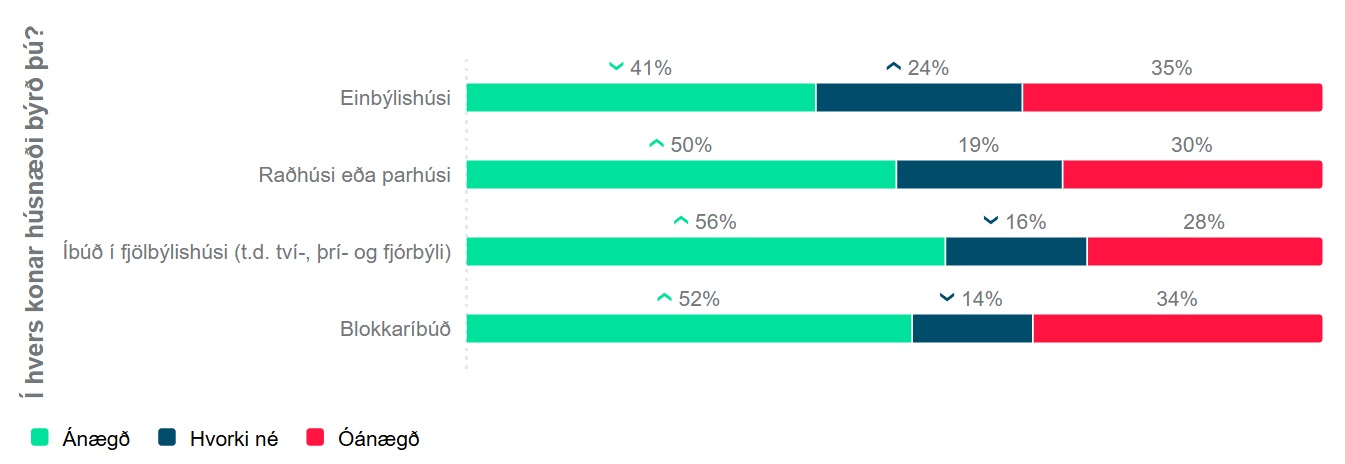Select the Einbýlishúsi category label

395,98
